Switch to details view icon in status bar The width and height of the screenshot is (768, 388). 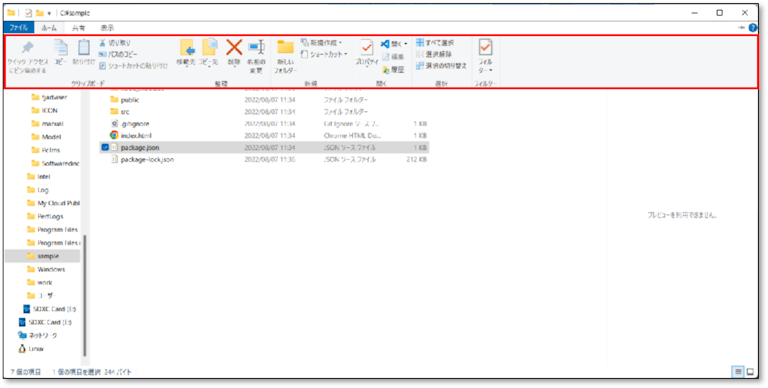[739, 372]
